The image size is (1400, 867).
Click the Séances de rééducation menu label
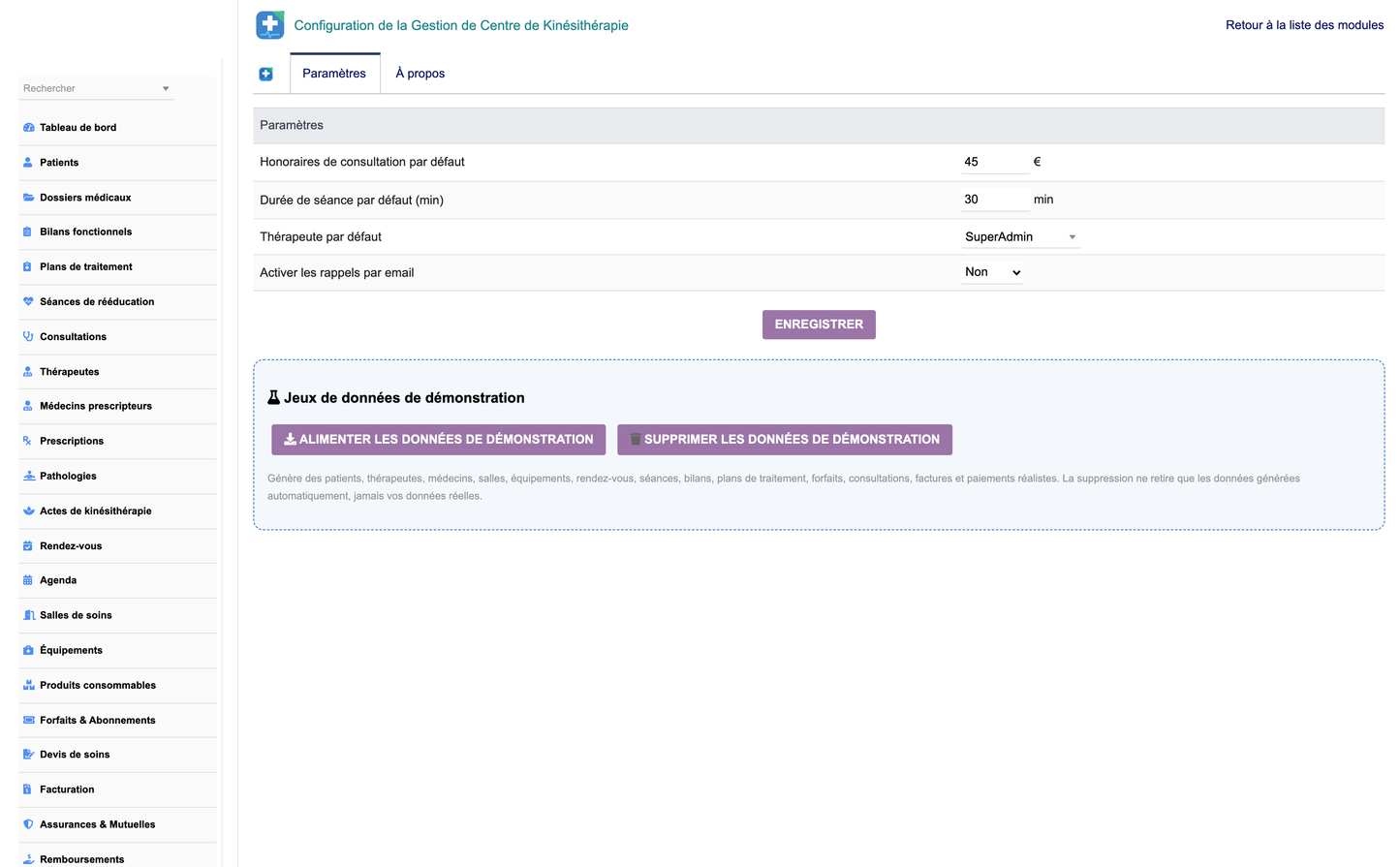97,302
